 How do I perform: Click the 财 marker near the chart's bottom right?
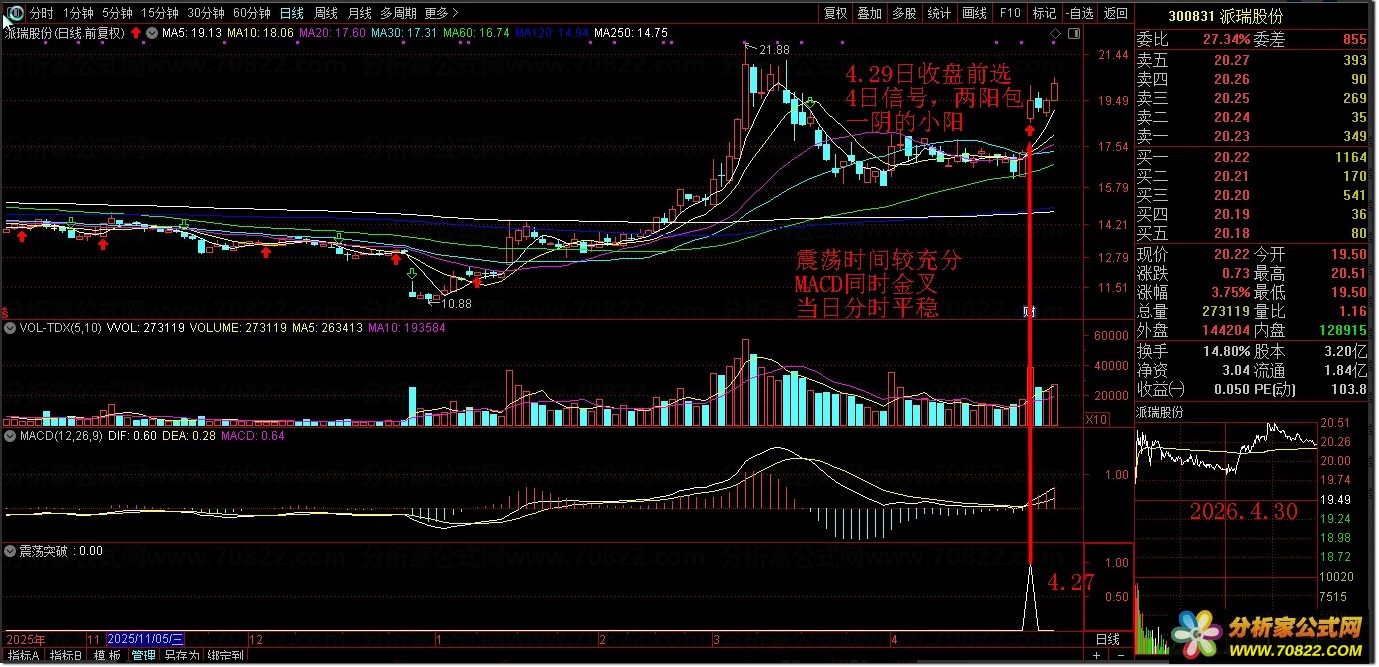point(1029,312)
